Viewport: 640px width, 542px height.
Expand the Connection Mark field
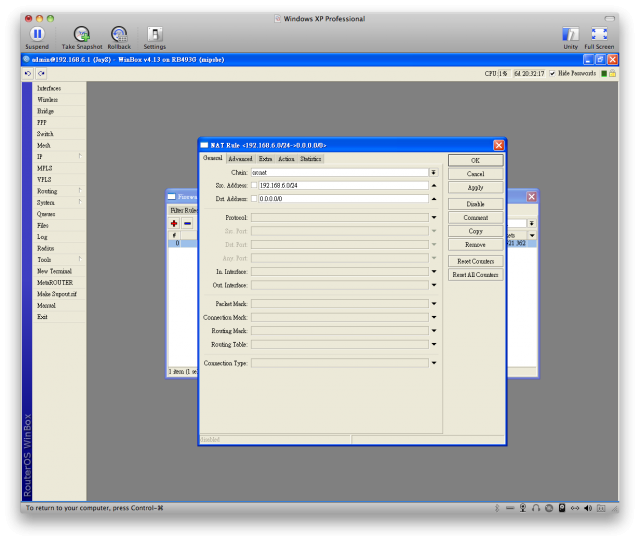pyautogui.click(x=434, y=317)
